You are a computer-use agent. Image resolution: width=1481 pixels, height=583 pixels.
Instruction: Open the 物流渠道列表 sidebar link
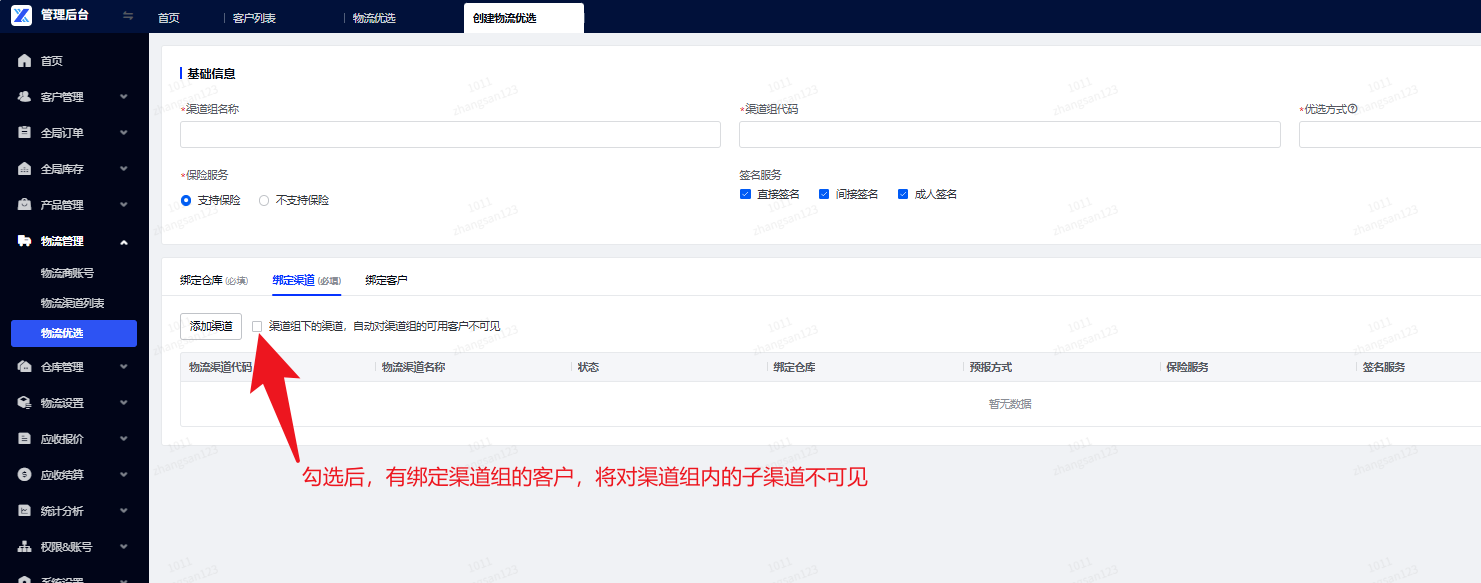point(72,303)
